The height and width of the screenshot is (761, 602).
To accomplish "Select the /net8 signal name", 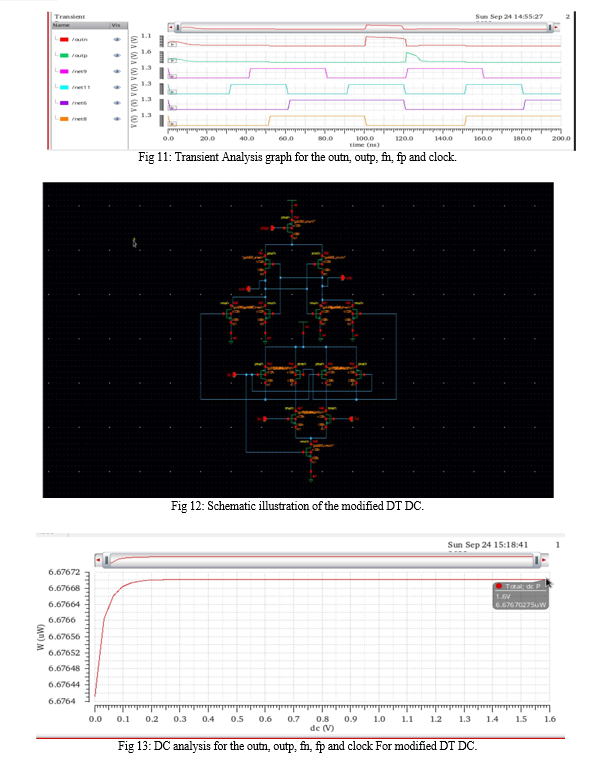I will tap(80, 119).
